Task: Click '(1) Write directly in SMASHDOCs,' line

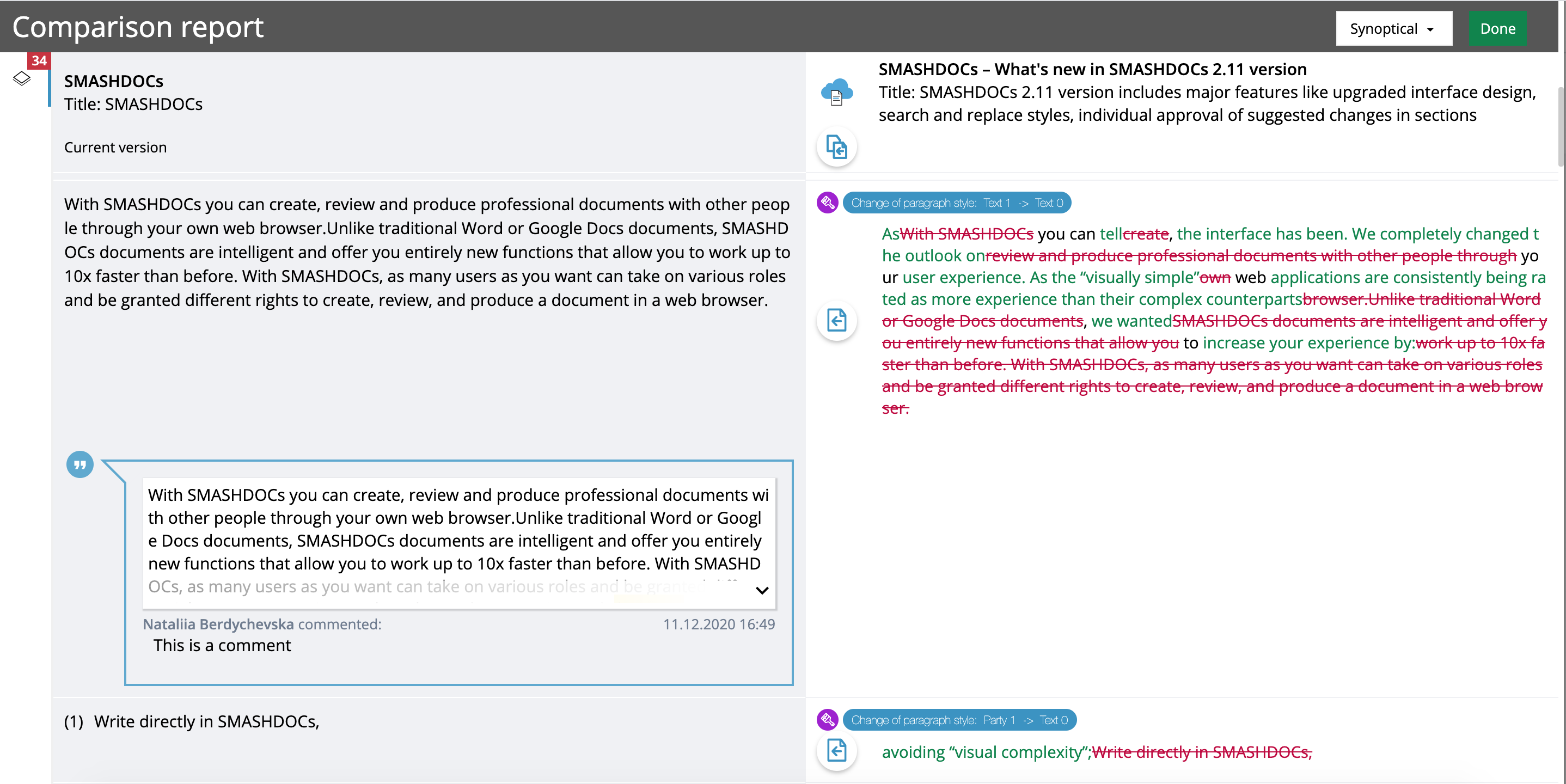Action: [192, 721]
